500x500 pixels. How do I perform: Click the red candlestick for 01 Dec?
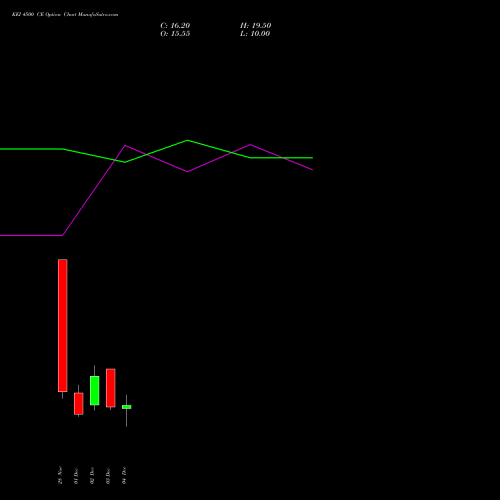tap(79, 404)
